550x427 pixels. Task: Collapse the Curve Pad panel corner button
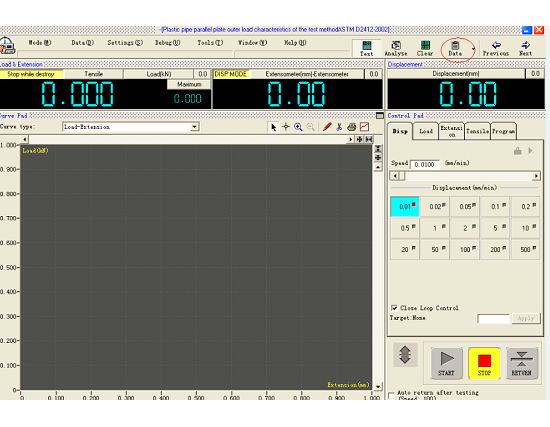click(379, 115)
